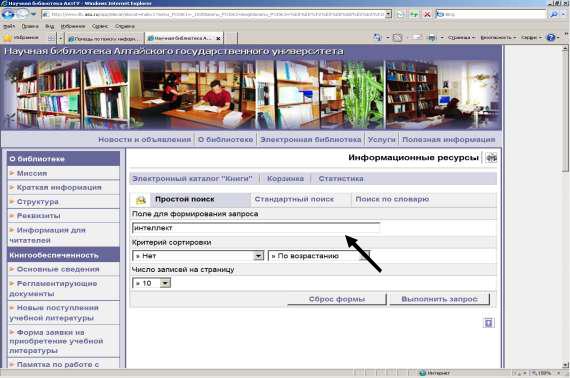Image resolution: width=570 pixels, height=378 pixels.
Task: Open the Корзина link
Action: coord(285,178)
